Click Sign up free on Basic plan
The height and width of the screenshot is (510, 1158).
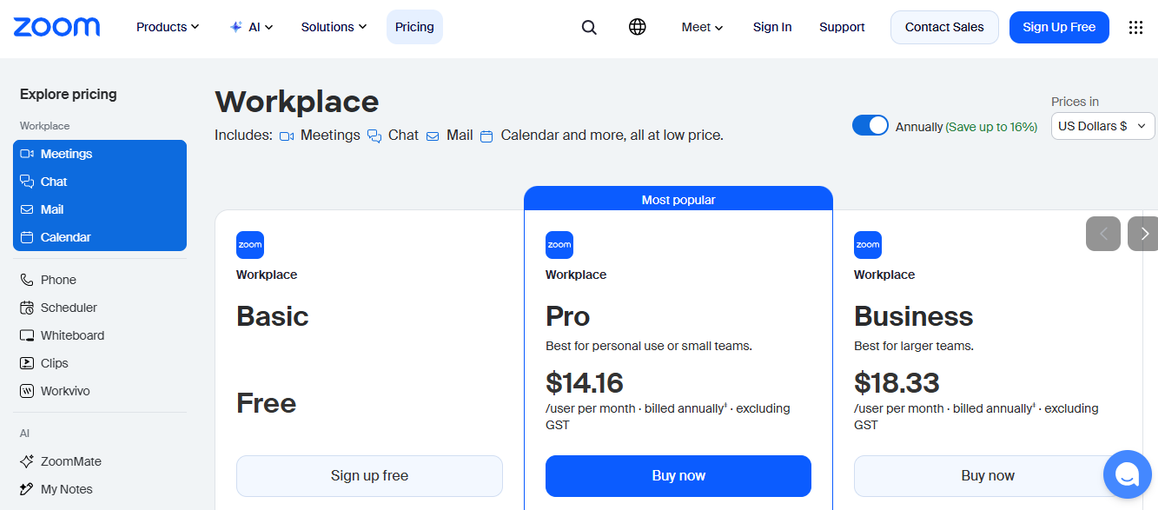tap(369, 475)
